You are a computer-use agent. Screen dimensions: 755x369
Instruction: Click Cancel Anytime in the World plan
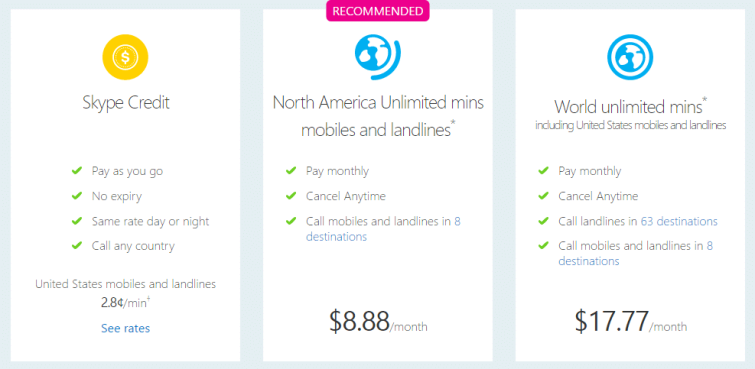coord(598,196)
